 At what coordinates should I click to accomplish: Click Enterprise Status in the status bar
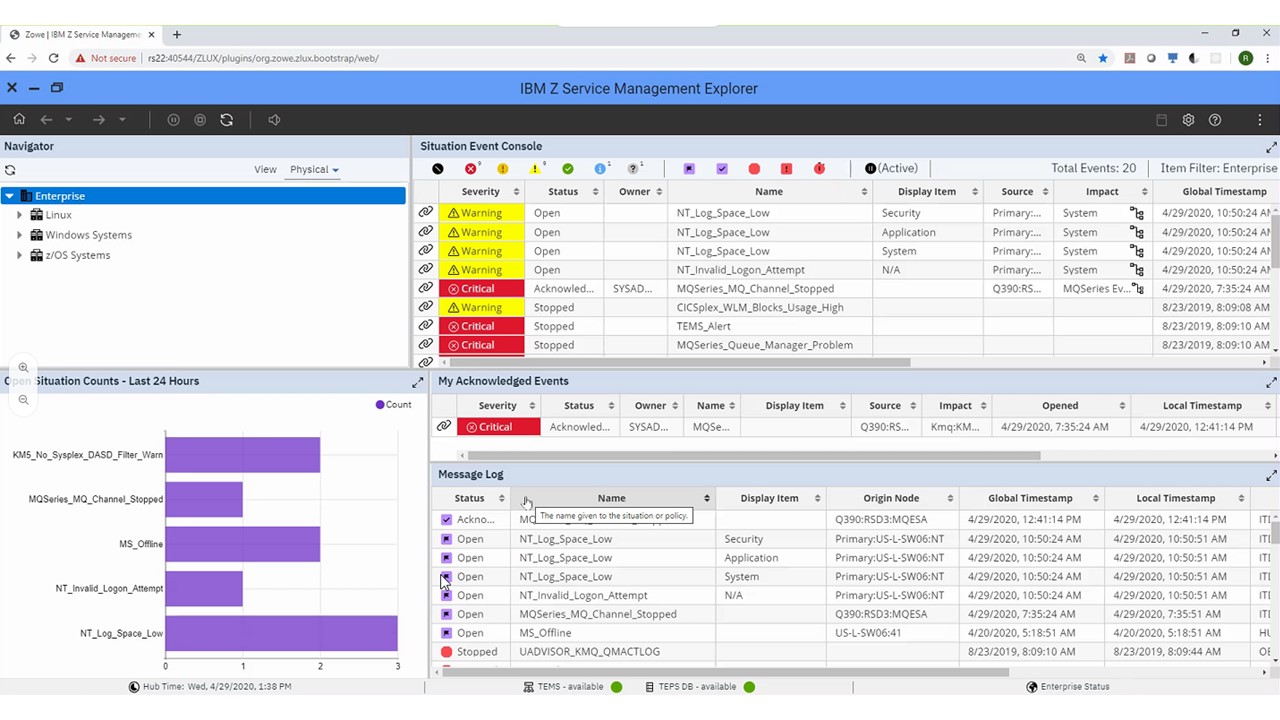(x=1075, y=686)
